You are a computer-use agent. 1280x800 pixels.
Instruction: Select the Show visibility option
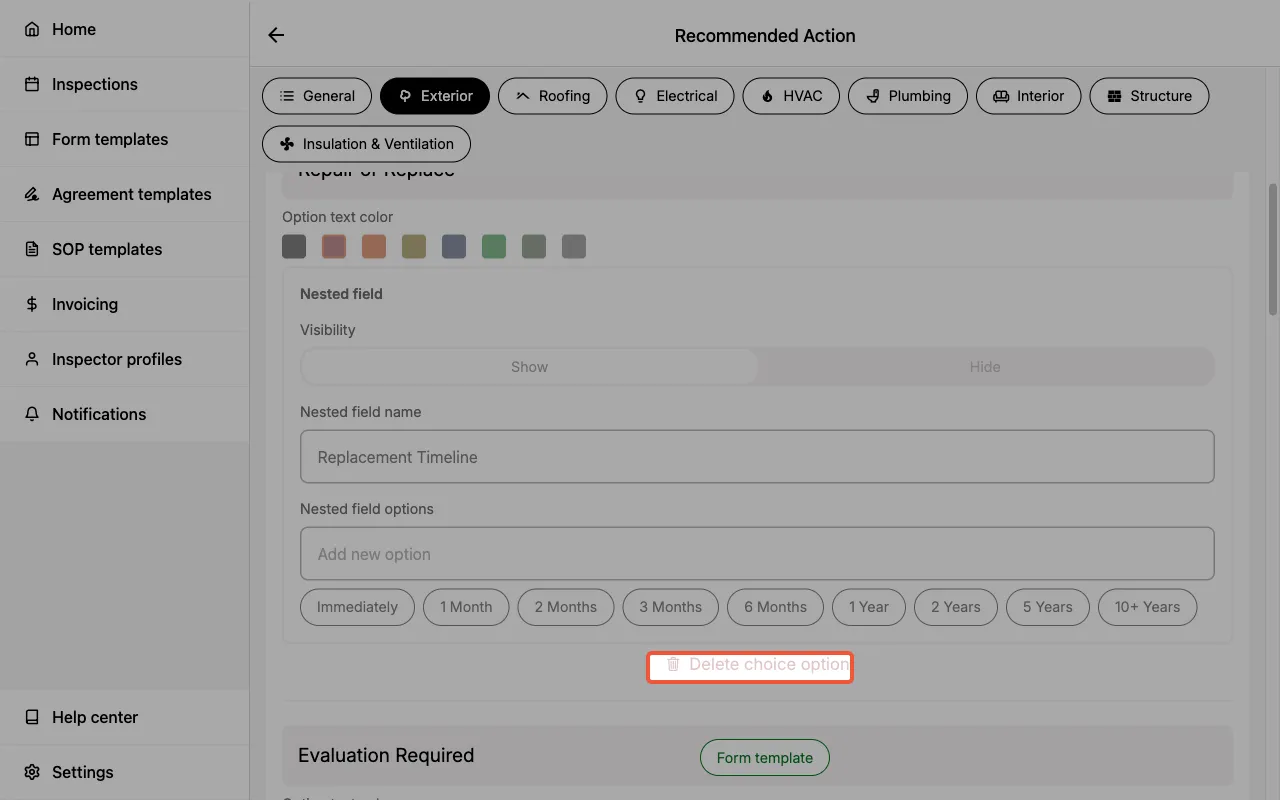pyautogui.click(x=529, y=366)
